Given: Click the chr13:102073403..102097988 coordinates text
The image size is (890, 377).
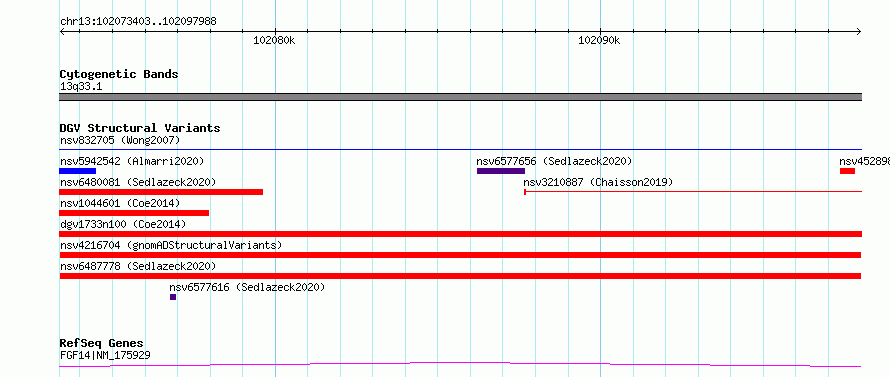Looking at the screenshot, I should coord(138,22).
